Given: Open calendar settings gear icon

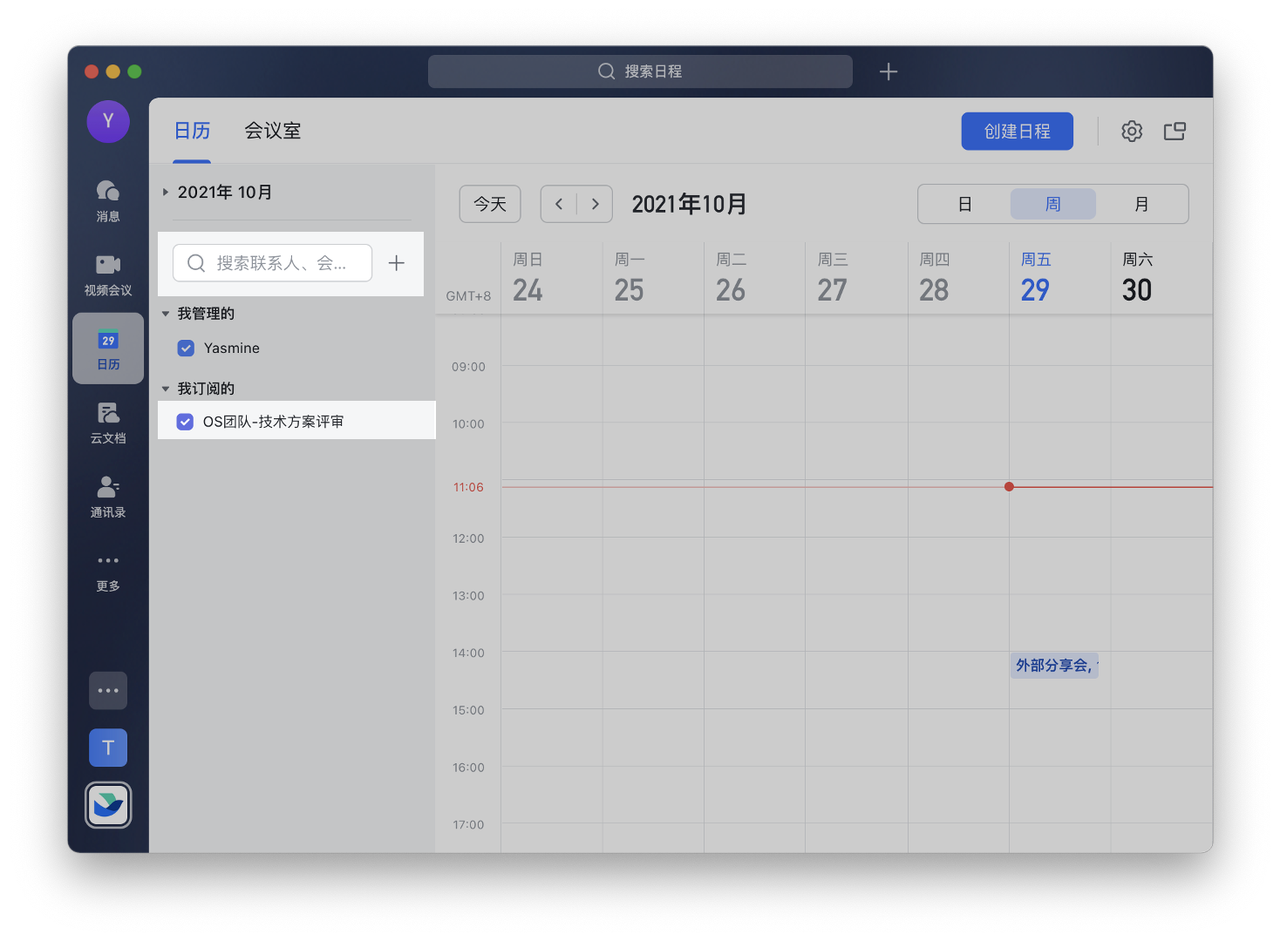Looking at the screenshot, I should 1131,131.
